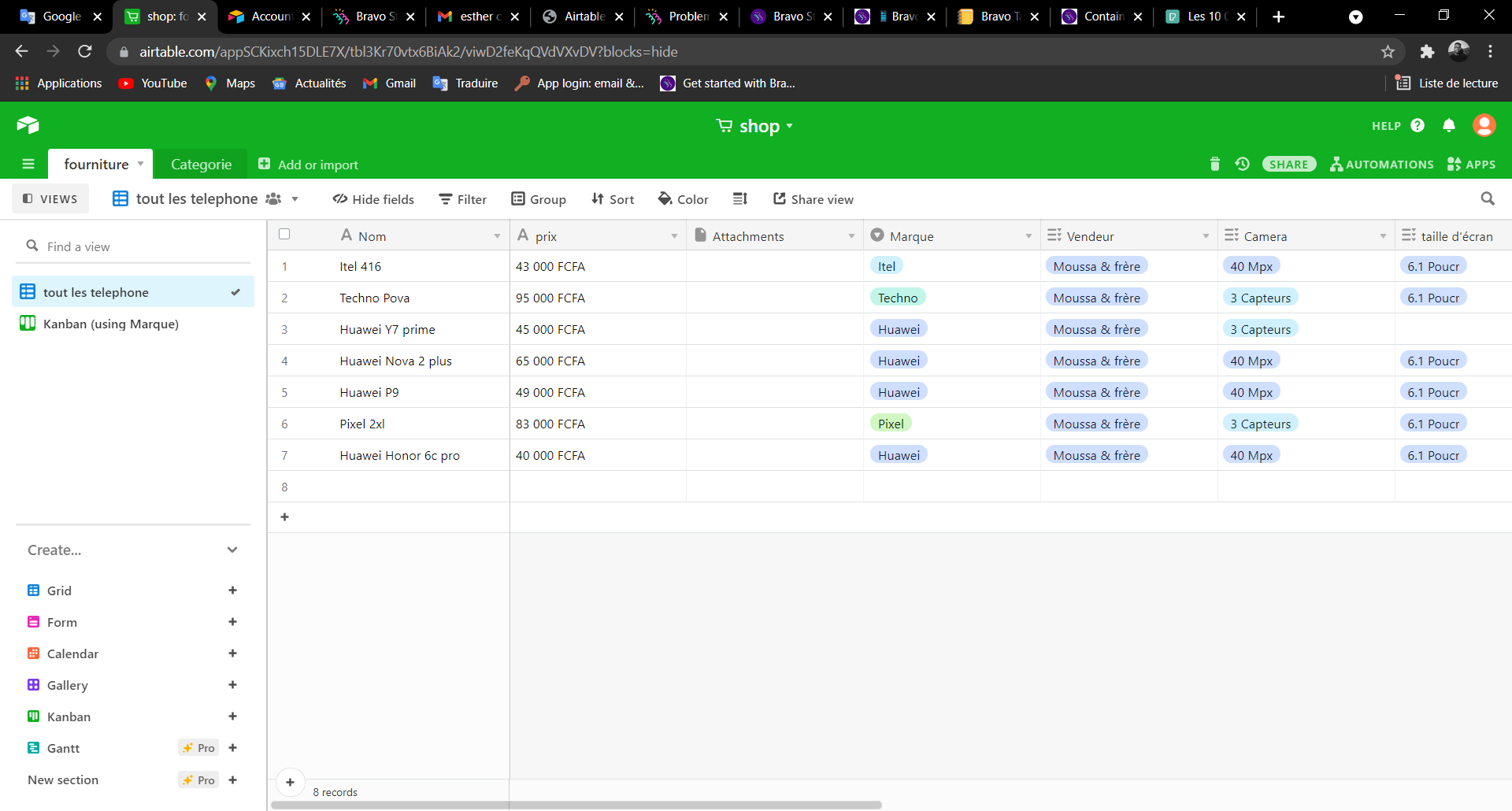Open Automations panel
The image size is (1512, 811).
[1381, 164]
